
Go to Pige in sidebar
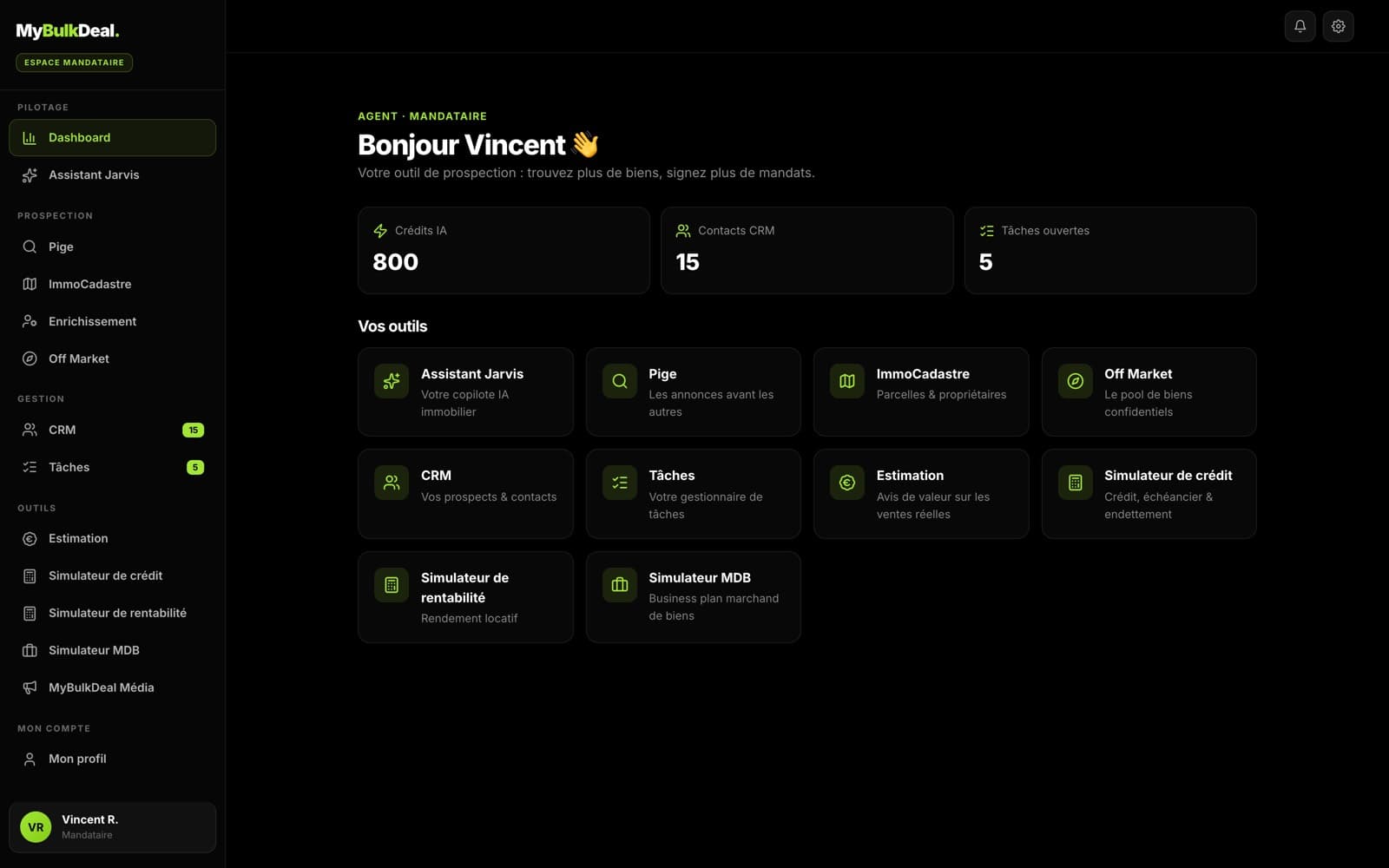point(112,247)
